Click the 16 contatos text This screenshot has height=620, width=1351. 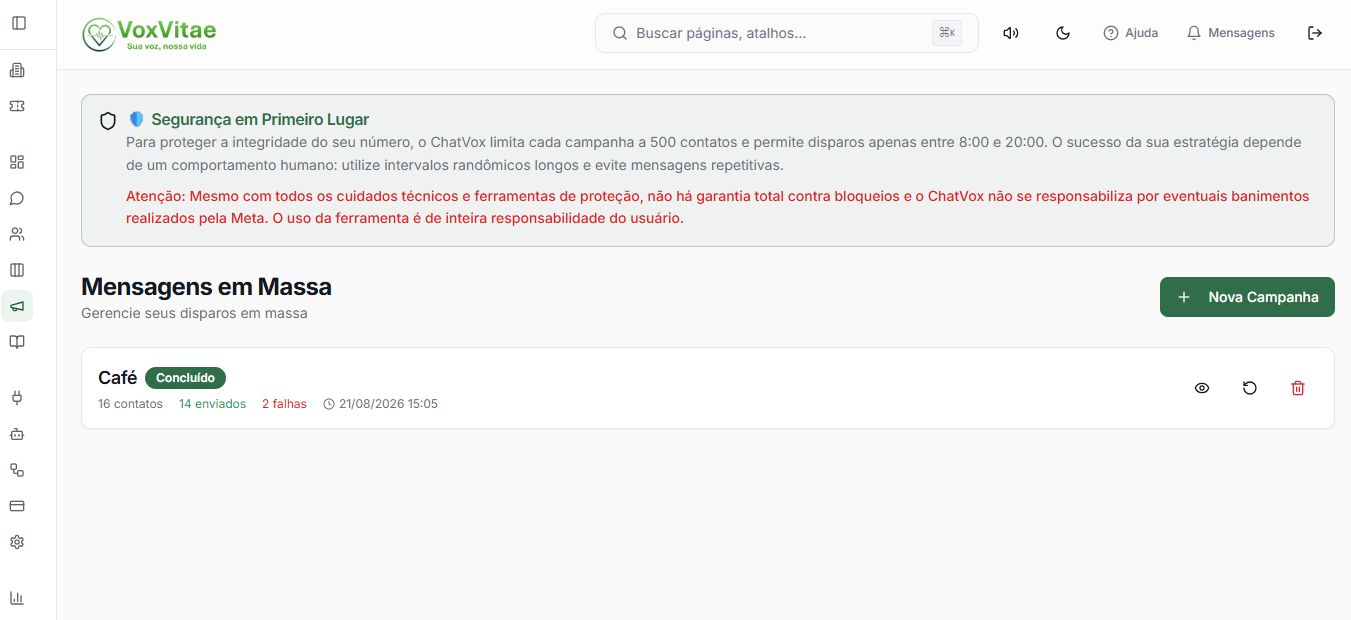[x=130, y=404]
